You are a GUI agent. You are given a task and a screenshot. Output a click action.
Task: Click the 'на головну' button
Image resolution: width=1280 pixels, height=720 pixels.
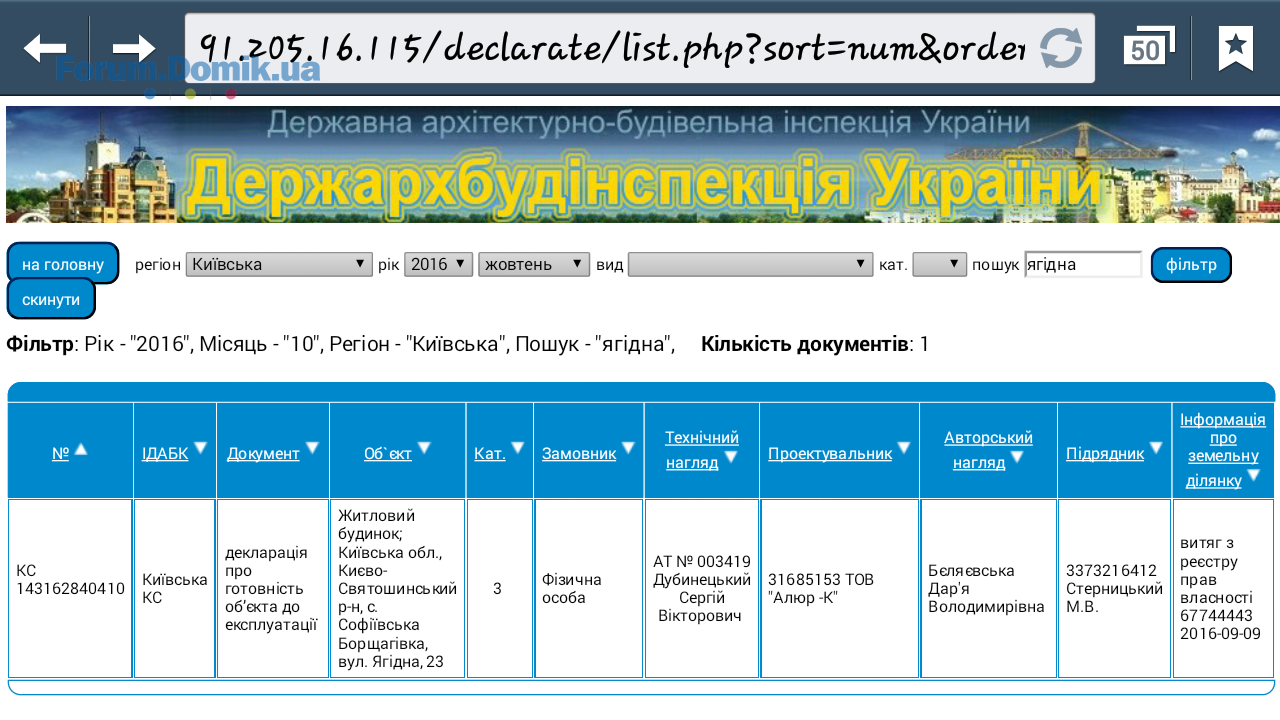tap(63, 264)
